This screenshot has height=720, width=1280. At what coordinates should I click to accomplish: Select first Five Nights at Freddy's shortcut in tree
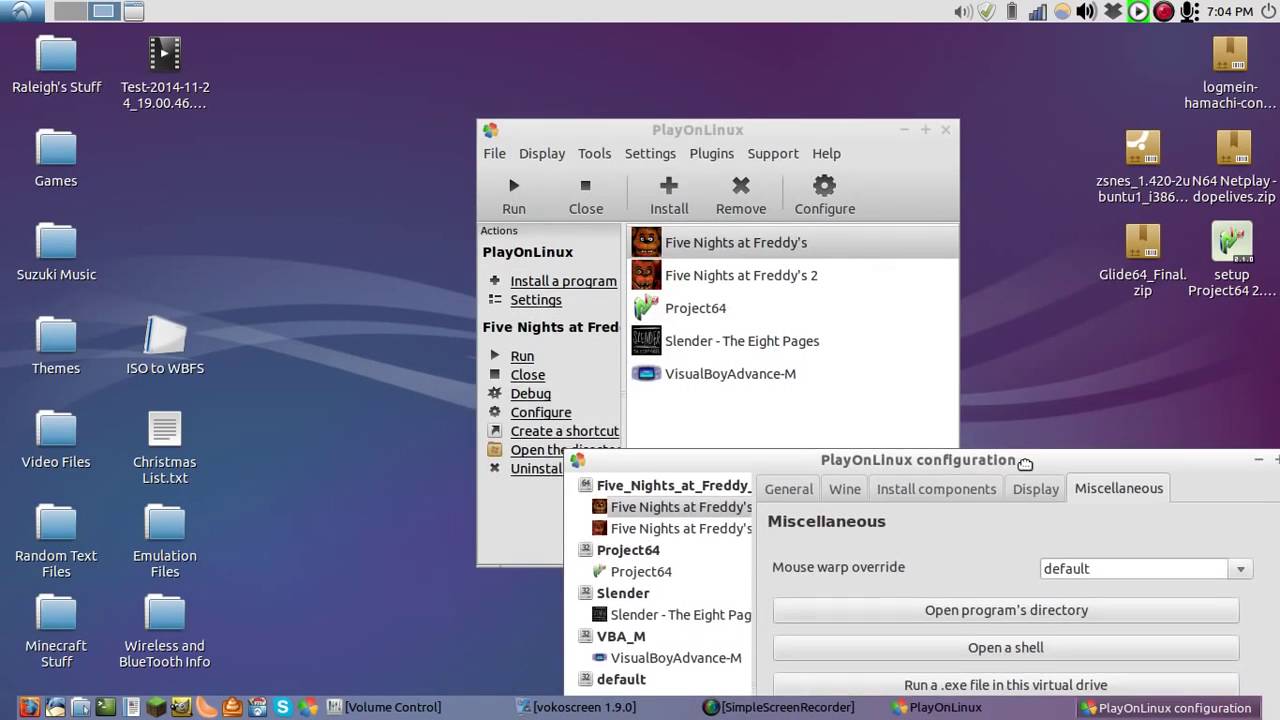(681, 507)
